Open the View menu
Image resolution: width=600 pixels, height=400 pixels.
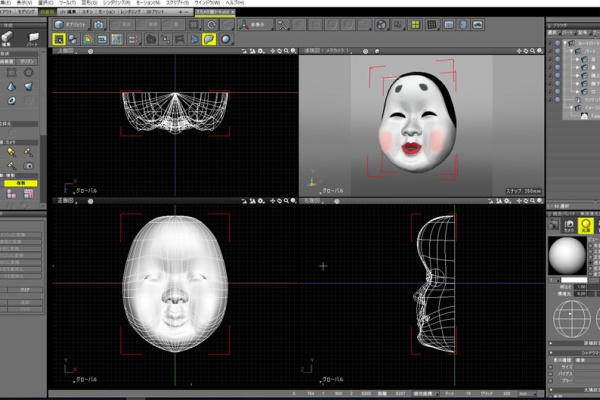click(24, 3)
